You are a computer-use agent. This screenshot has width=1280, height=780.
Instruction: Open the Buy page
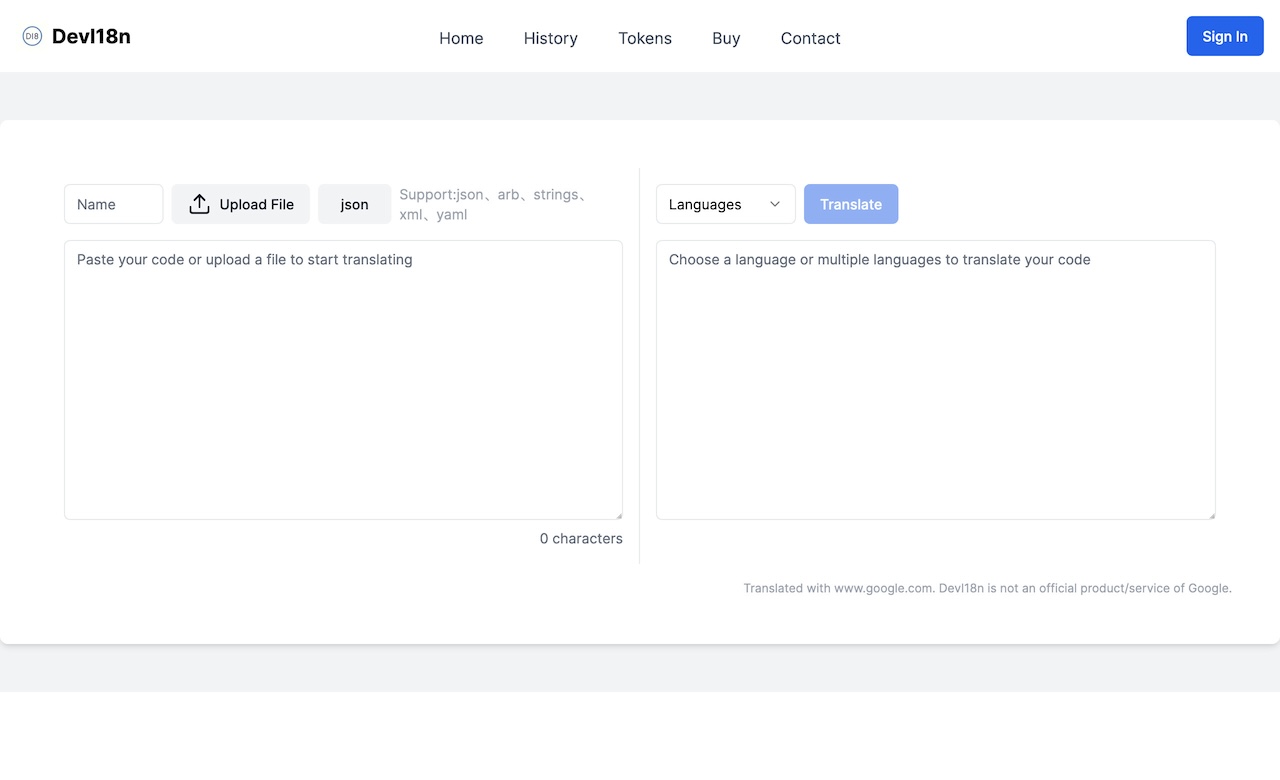[726, 38]
